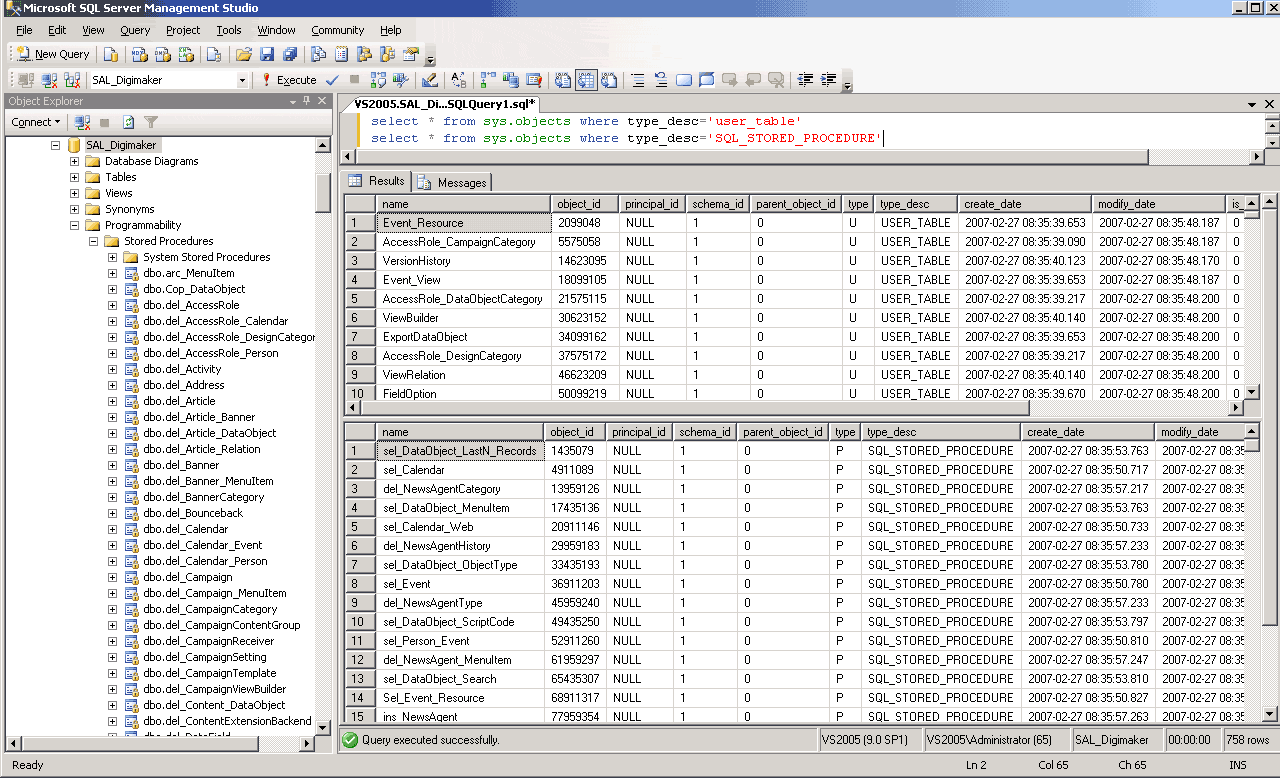Collapse the Programmability folder
The height and width of the screenshot is (778, 1280).
coord(75,225)
